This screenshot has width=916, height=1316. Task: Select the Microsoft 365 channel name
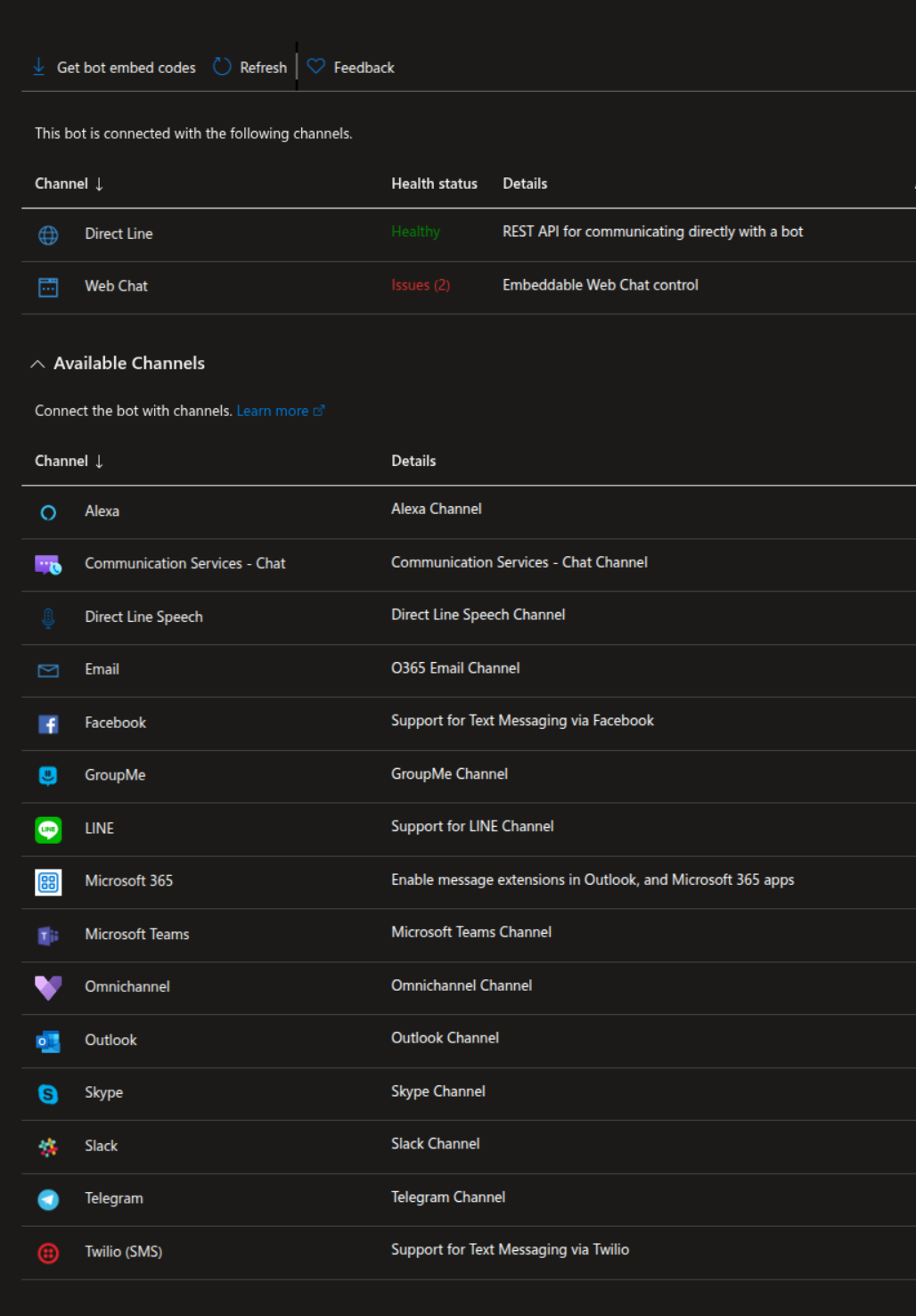point(128,880)
